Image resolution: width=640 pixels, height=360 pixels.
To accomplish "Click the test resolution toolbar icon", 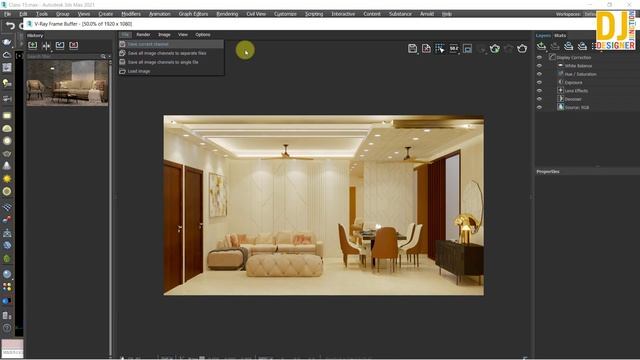I will (x=467, y=49).
